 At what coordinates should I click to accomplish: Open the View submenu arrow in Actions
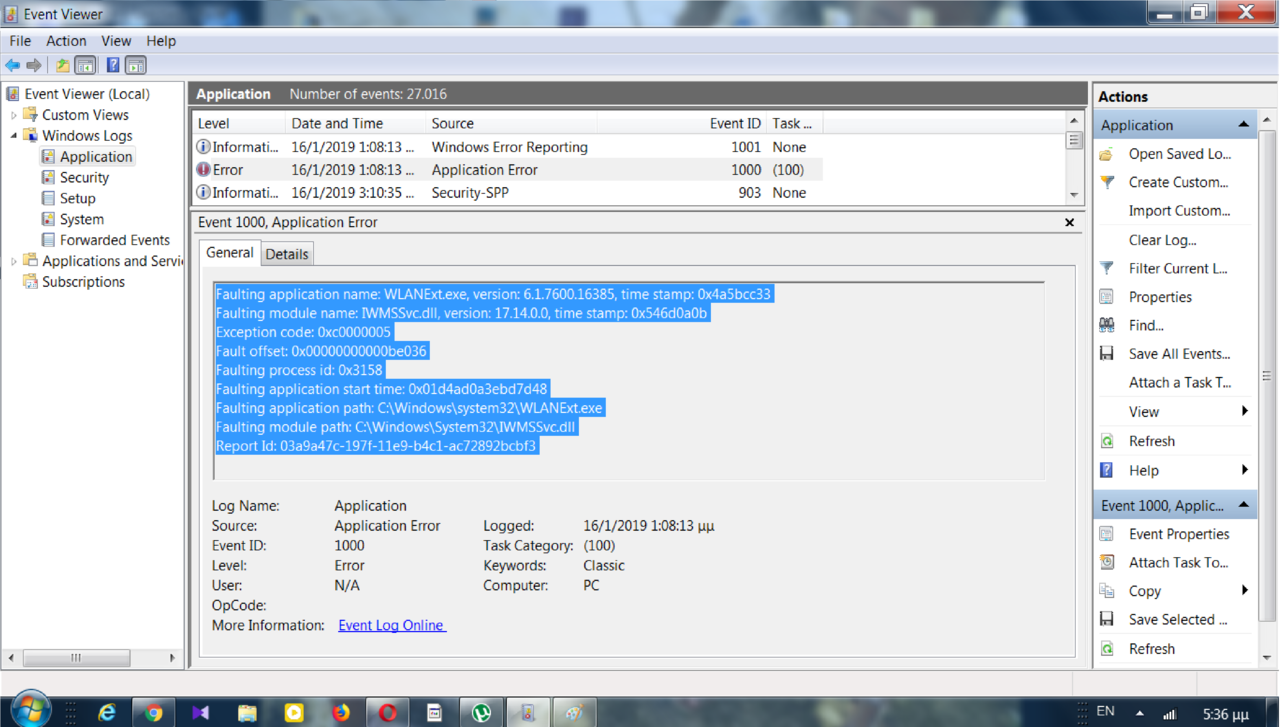[x=1245, y=411]
